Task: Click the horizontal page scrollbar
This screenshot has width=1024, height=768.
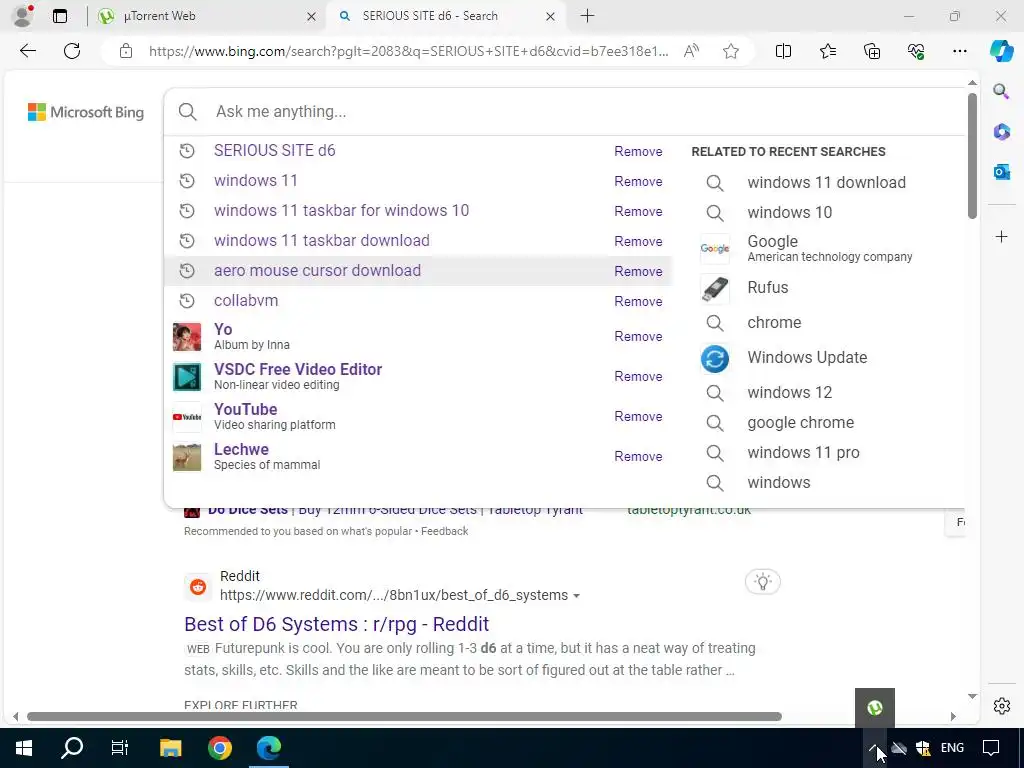Action: (x=404, y=716)
